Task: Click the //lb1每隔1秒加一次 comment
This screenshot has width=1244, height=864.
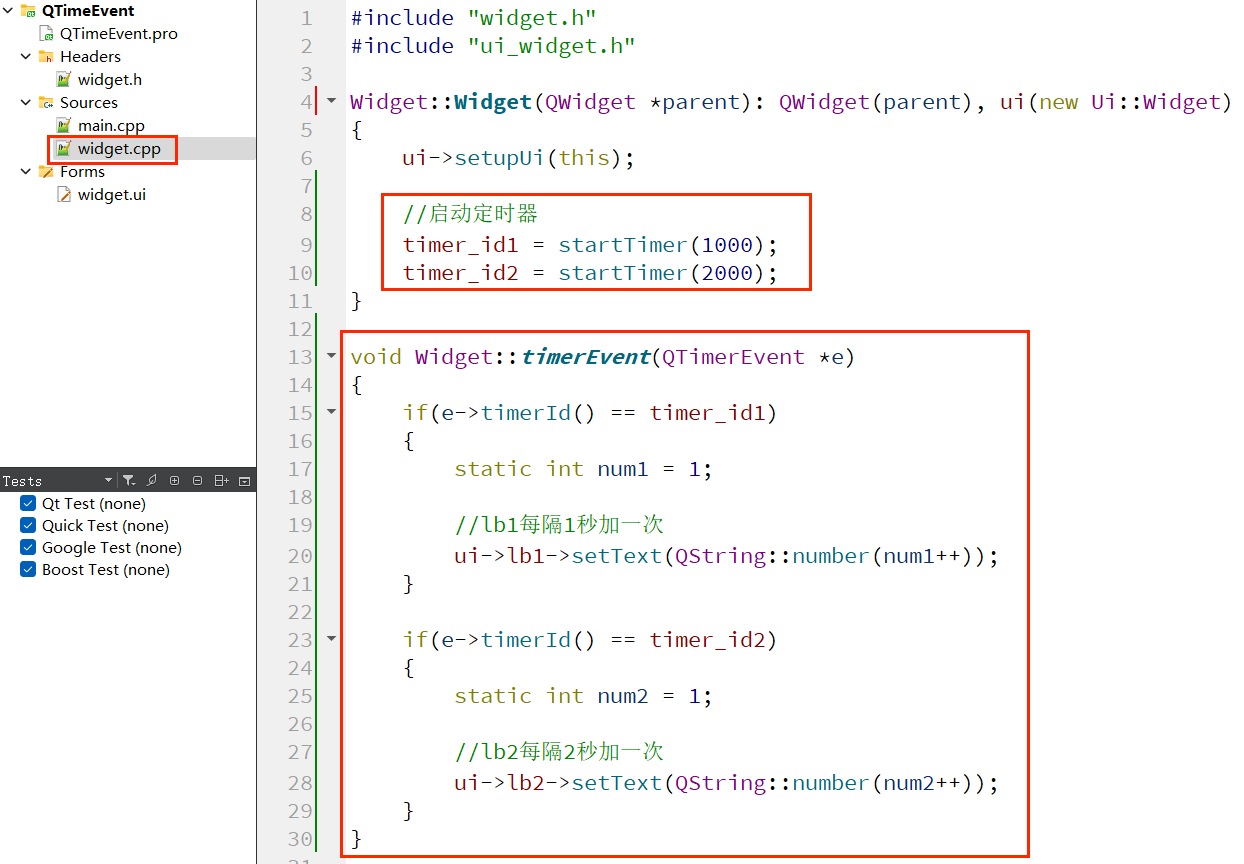Action: 559,525
